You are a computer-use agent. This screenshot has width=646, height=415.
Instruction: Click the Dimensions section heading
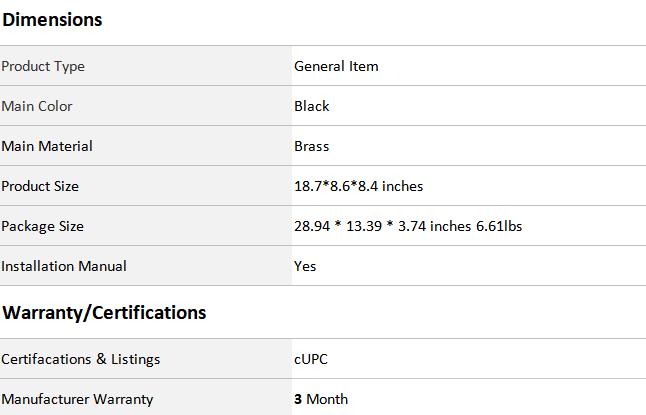point(52,20)
